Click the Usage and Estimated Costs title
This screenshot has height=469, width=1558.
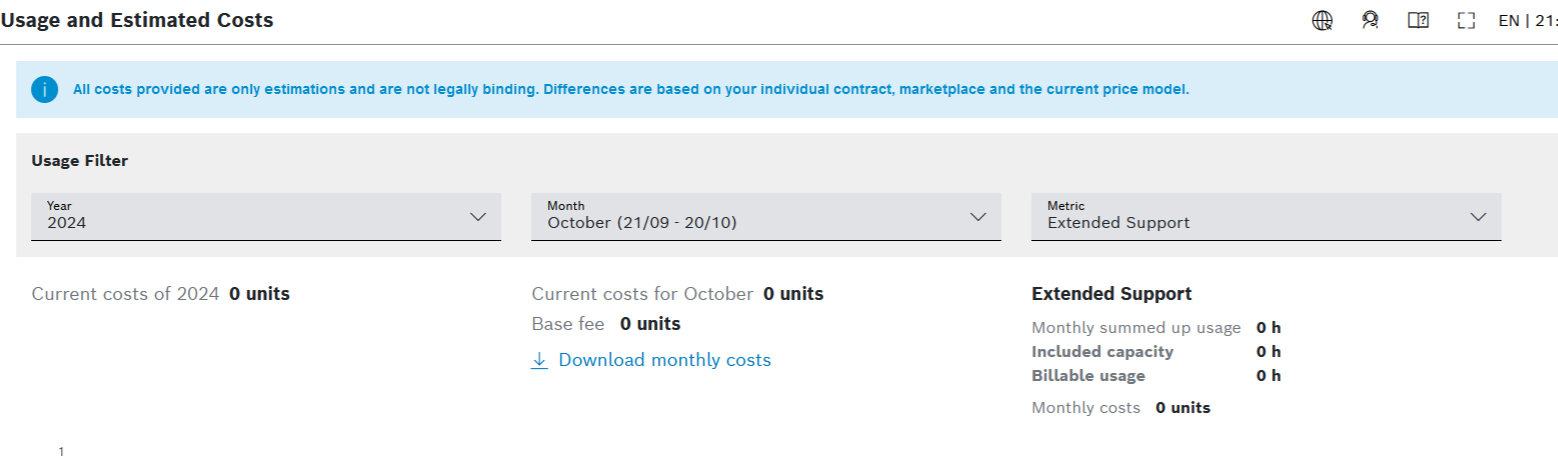click(137, 20)
